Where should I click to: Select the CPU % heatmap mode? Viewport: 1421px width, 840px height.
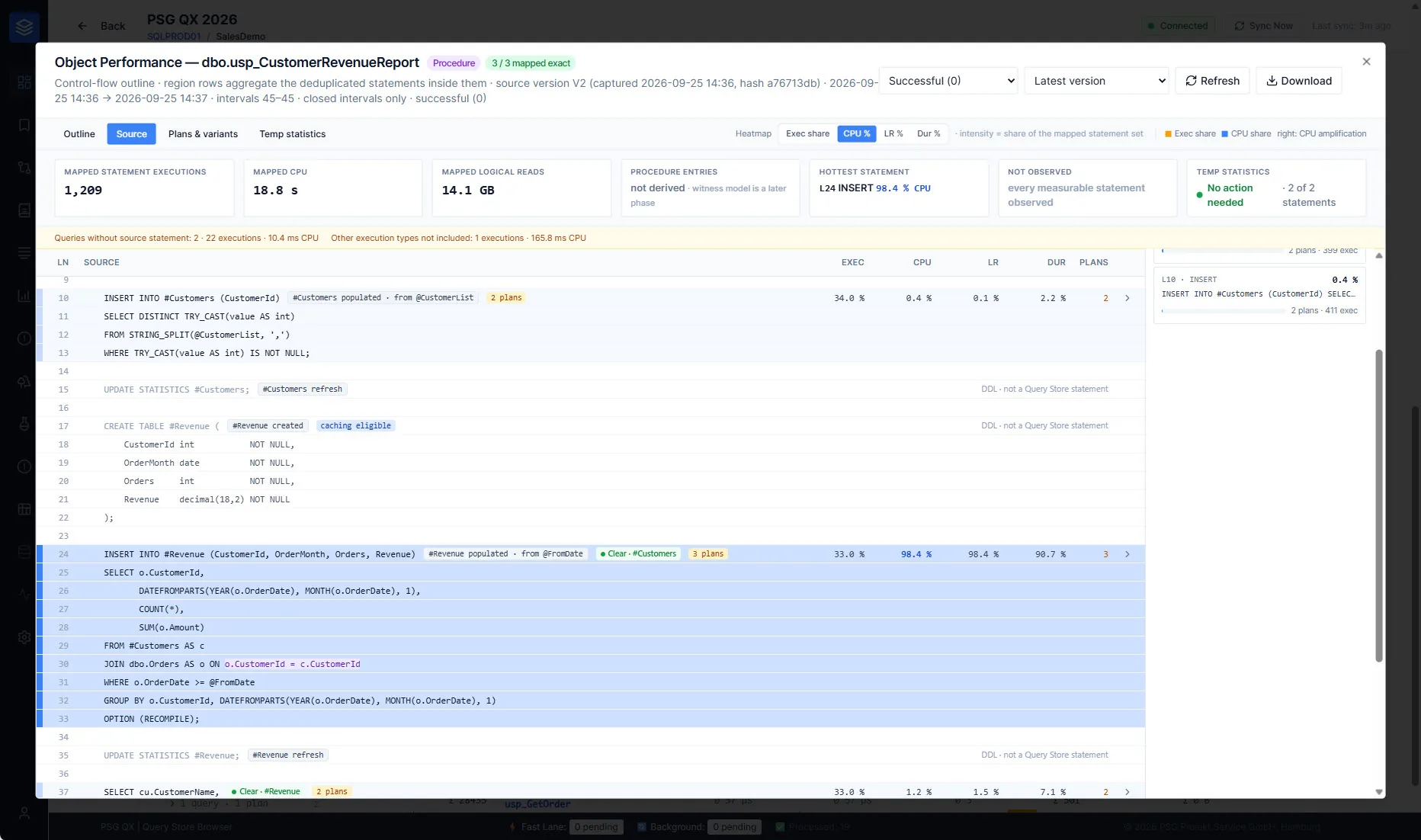pyautogui.click(x=856, y=133)
